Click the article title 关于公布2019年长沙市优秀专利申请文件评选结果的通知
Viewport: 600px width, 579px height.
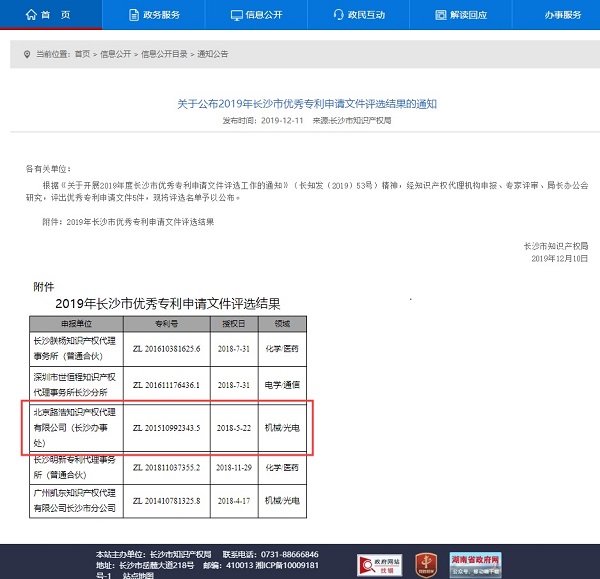click(x=307, y=104)
